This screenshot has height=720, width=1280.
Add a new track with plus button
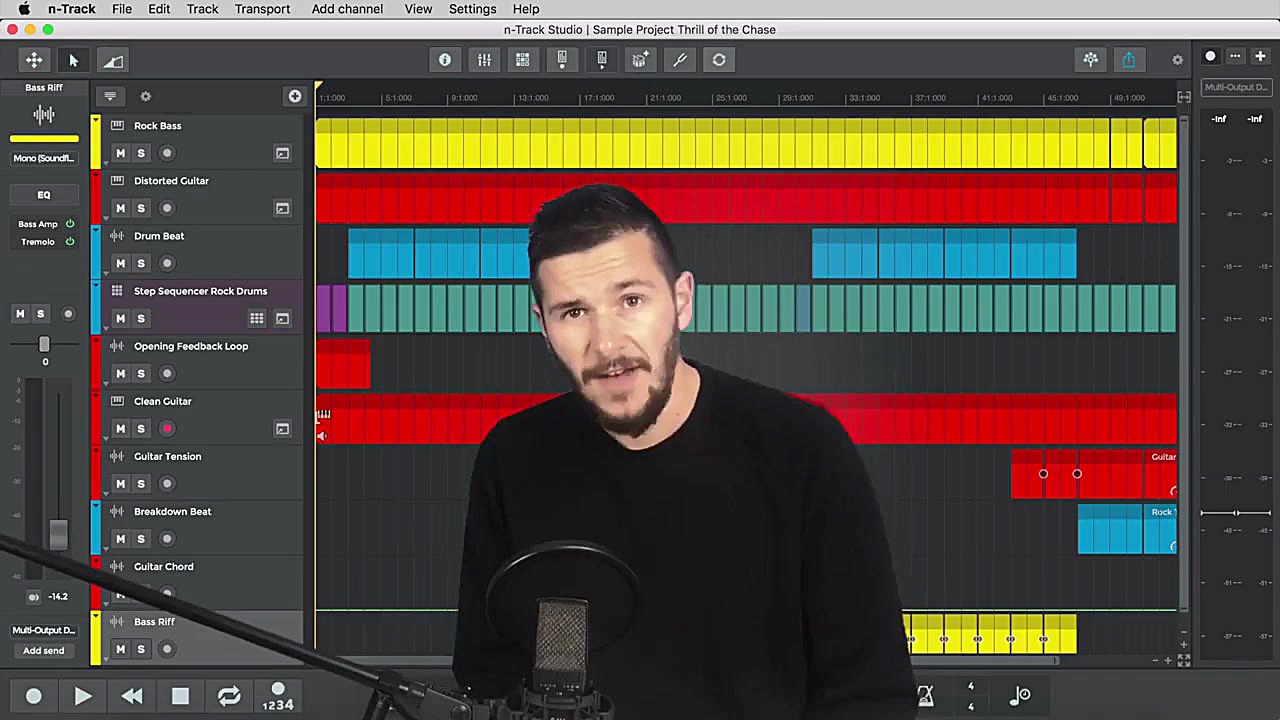pyautogui.click(x=294, y=96)
